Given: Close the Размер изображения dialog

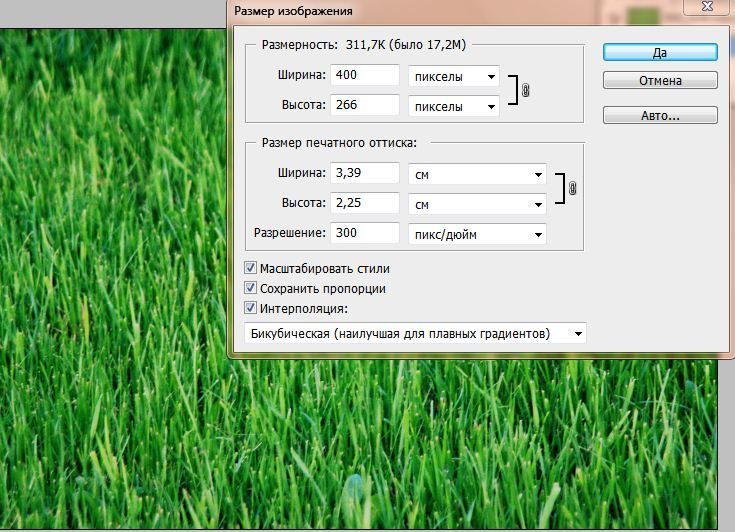Looking at the screenshot, I should coord(708,6).
